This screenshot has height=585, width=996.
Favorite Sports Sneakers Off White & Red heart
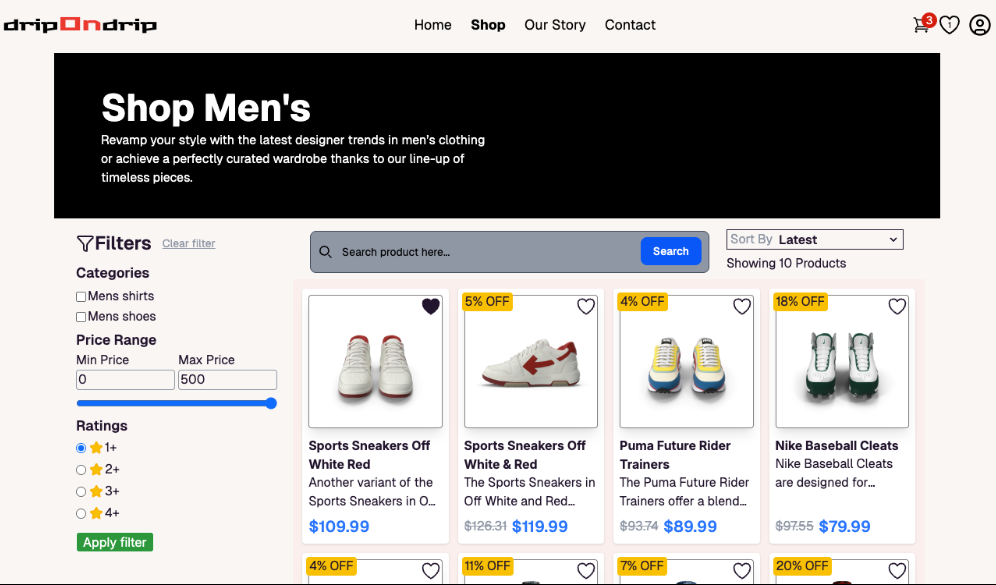[586, 306]
